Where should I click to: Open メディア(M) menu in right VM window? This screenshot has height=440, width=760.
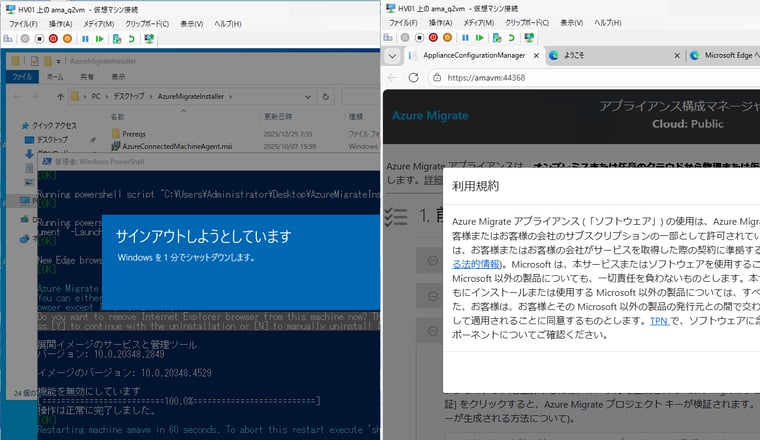479,23
